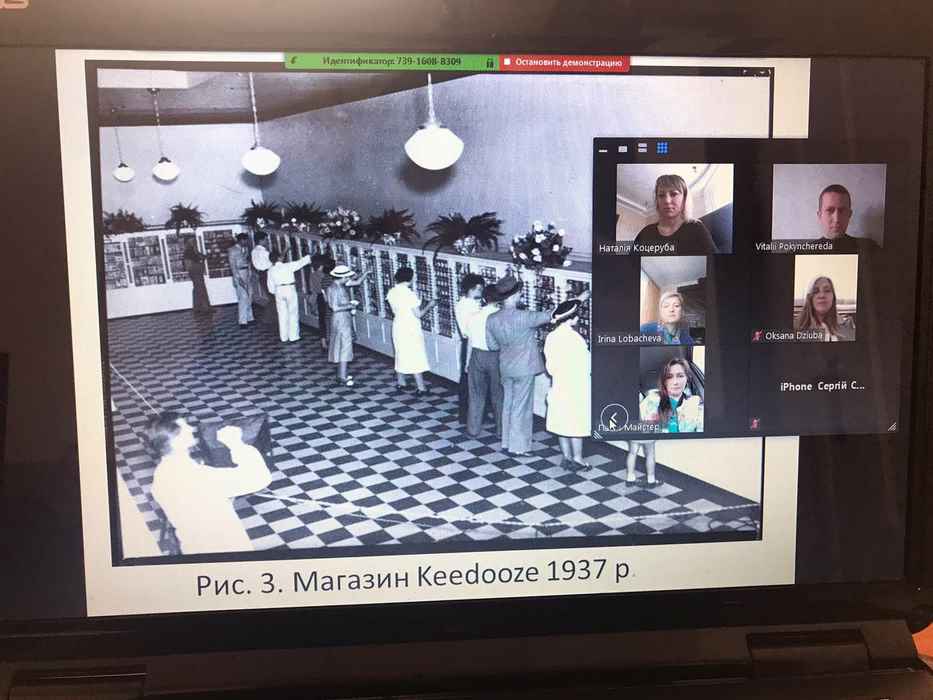This screenshot has height=700, width=933.
Task: Click the meeting ID 739-1608-8309 label
Action: 391,62
